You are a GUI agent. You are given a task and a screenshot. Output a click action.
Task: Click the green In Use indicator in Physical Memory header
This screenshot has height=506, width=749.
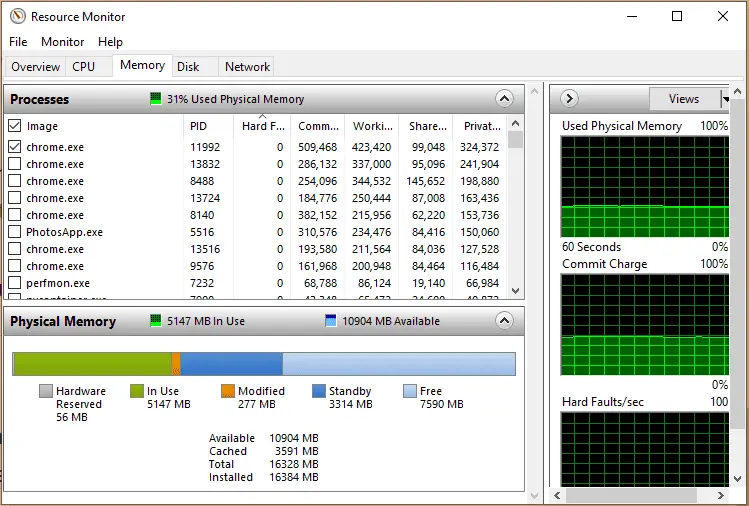156,321
